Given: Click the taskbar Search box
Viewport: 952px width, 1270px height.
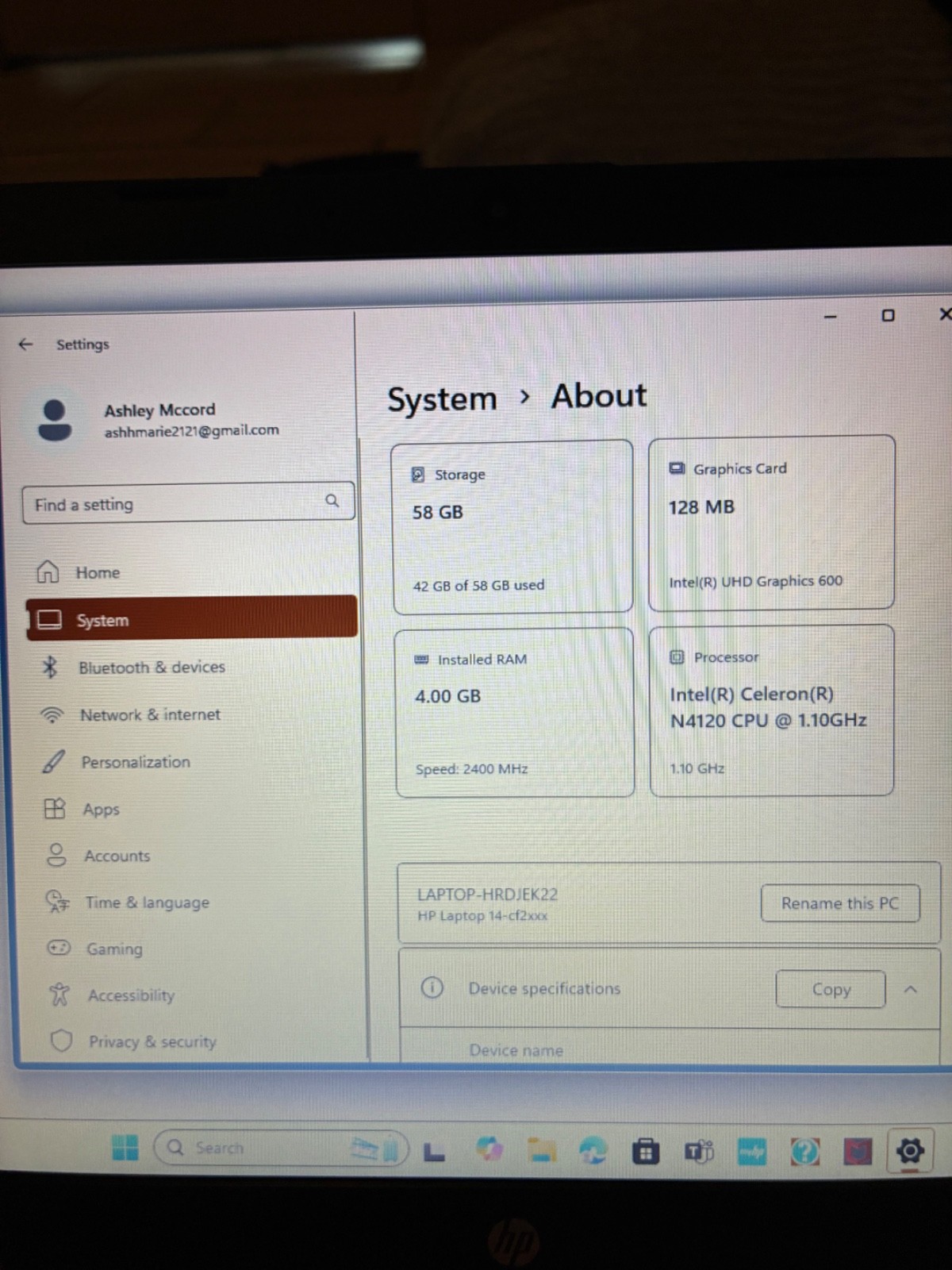Looking at the screenshot, I should coord(281,1148).
